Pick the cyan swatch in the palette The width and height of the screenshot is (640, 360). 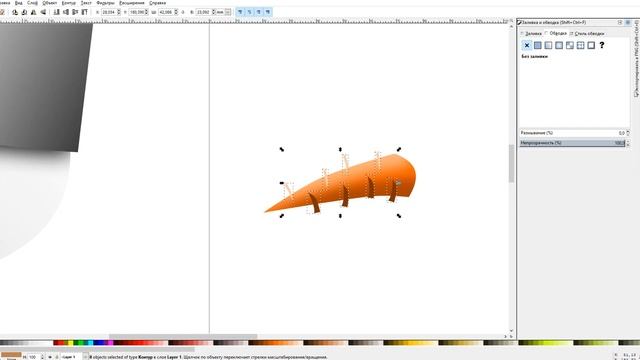coord(90,343)
